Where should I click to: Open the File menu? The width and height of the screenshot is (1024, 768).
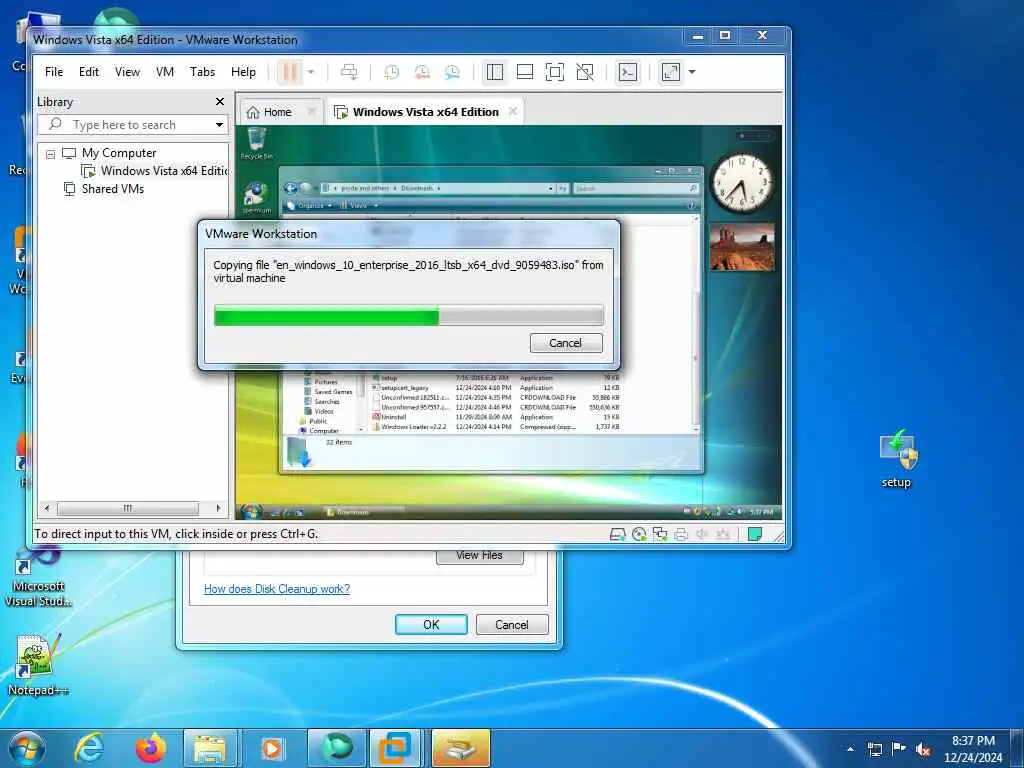[54, 72]
